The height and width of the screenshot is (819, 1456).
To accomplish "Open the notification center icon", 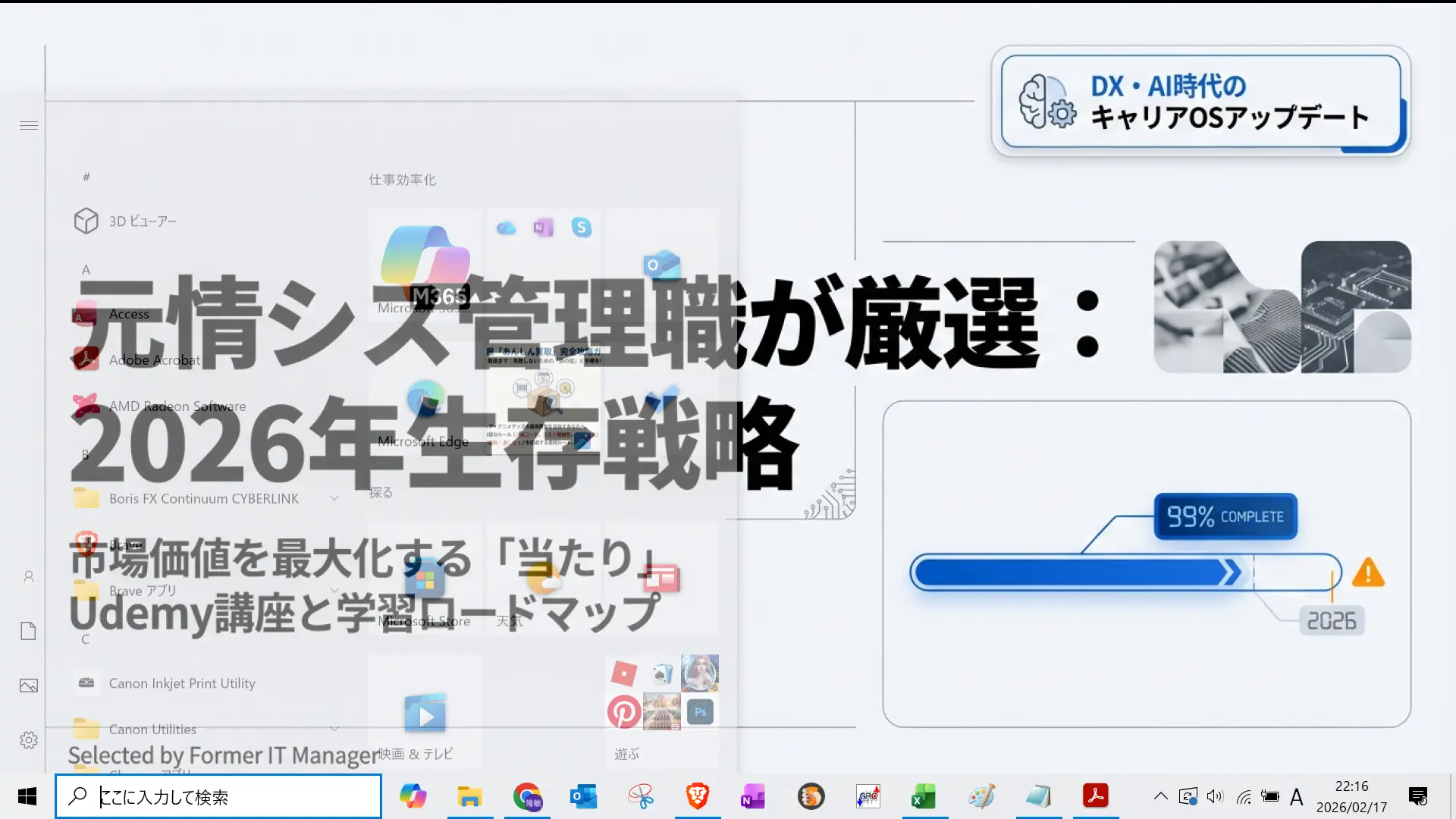I will pos(1418,796).
